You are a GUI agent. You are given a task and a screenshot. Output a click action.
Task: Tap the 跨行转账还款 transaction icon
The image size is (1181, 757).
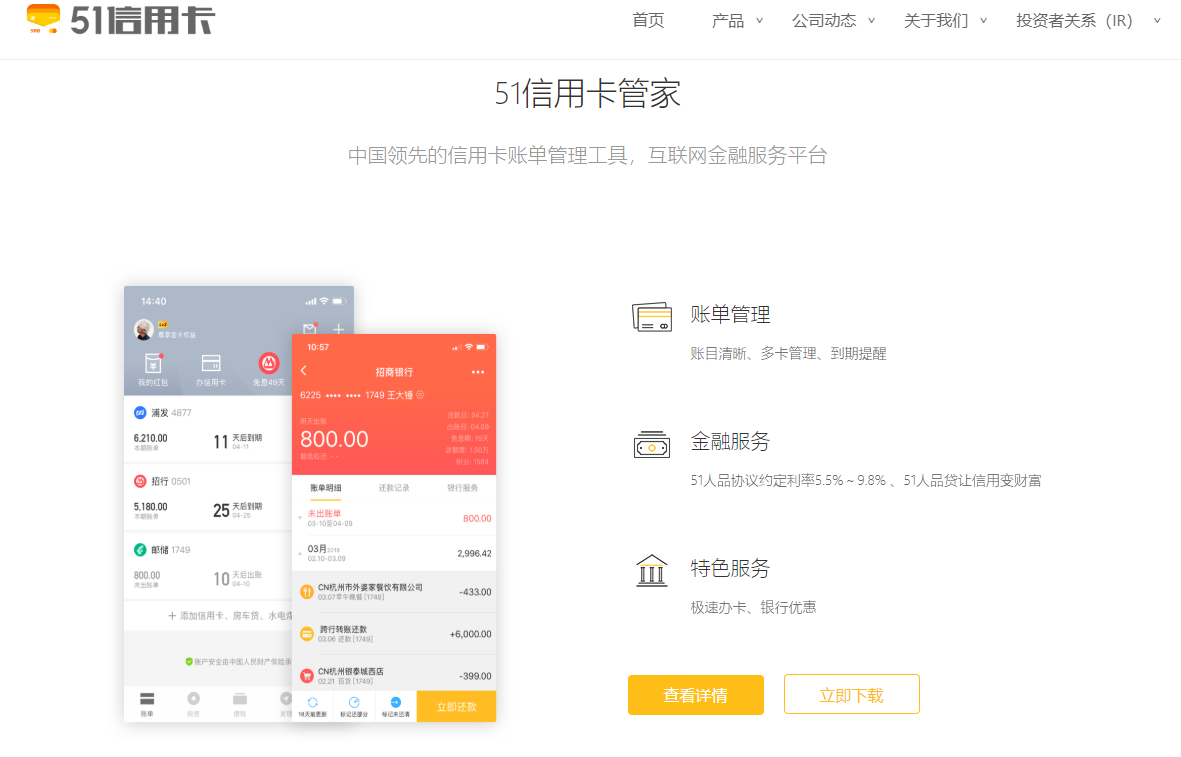(x=307, y=634)
